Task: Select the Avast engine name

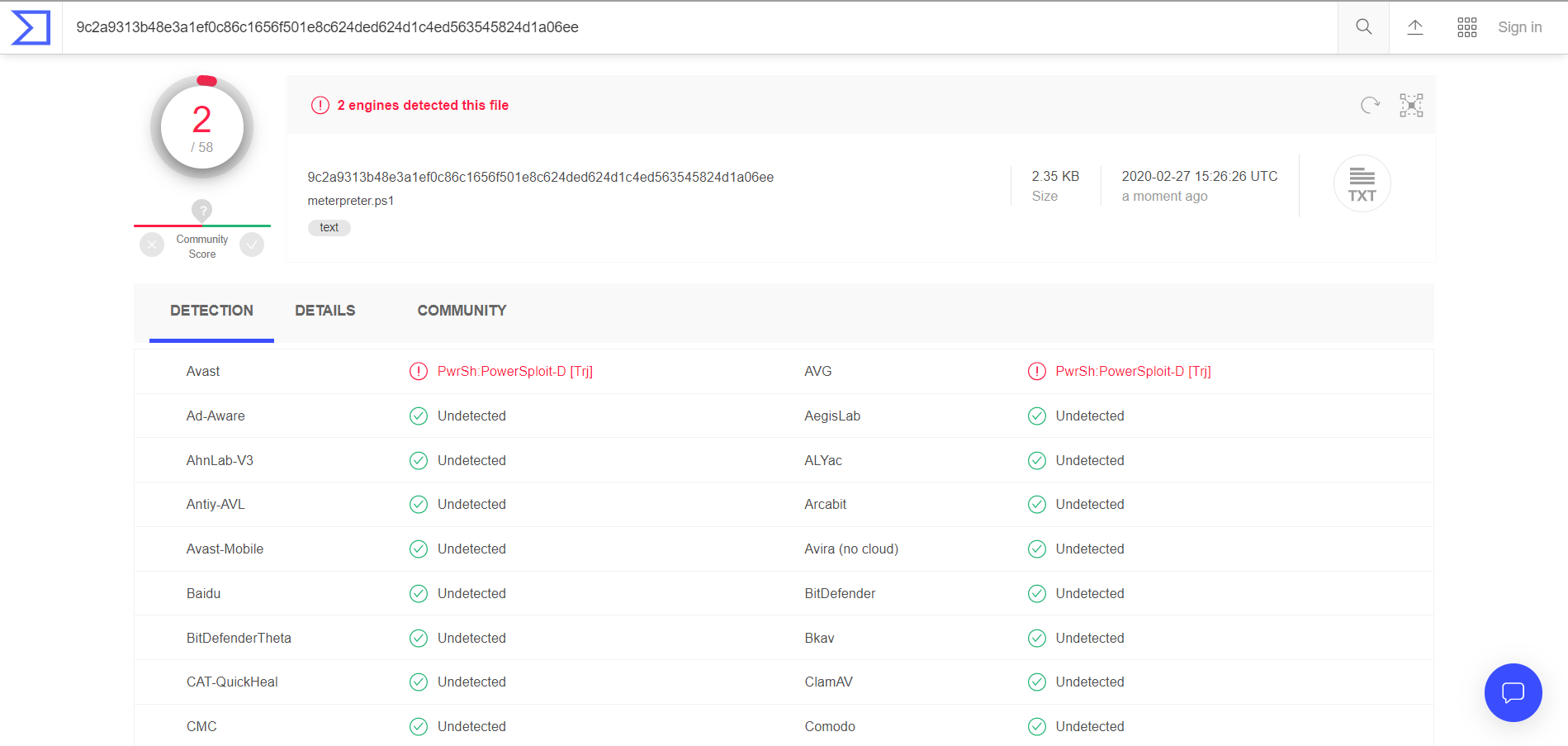Action: [x=203, y=372]
